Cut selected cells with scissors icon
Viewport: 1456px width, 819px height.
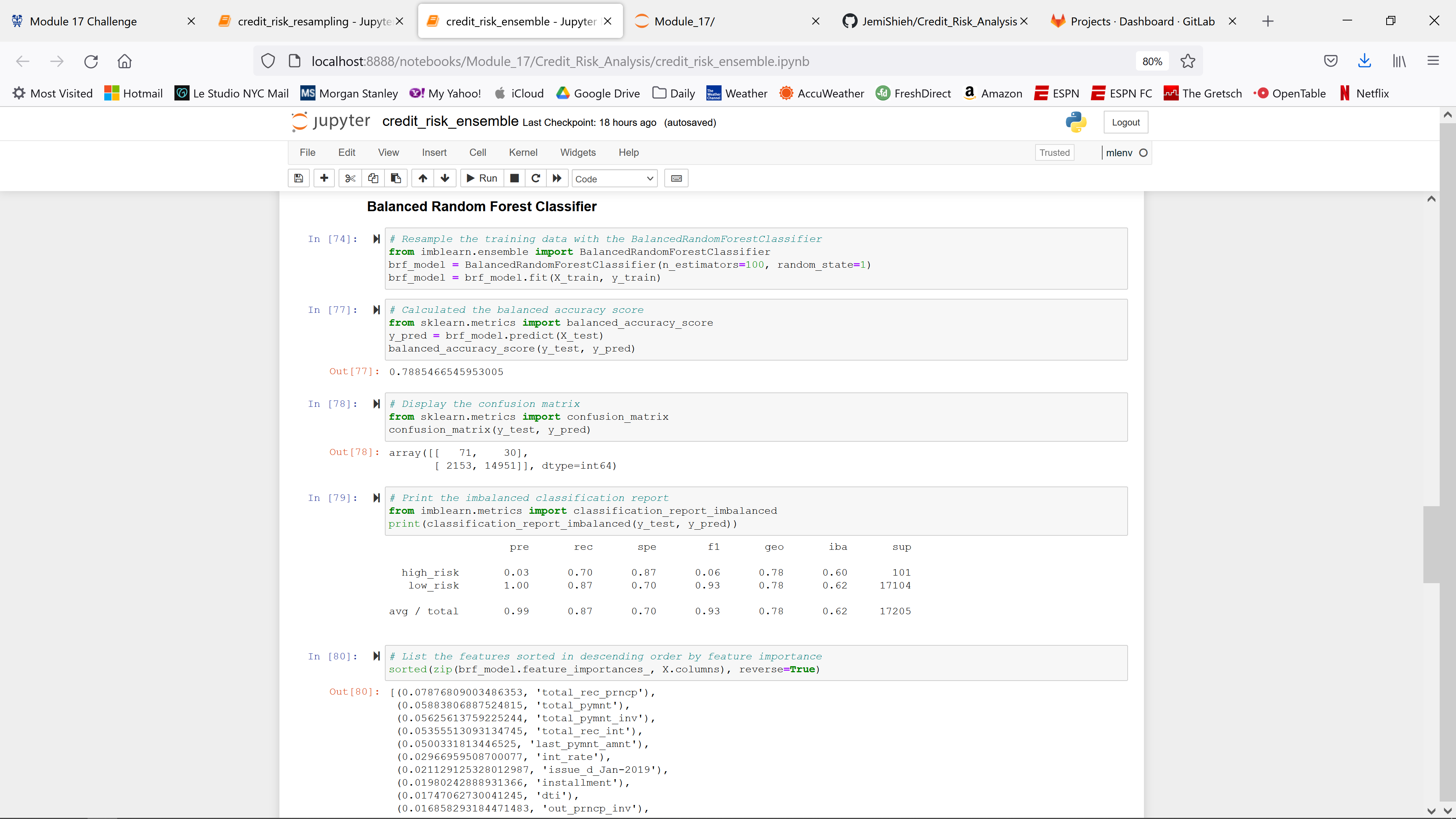(350, 179)
